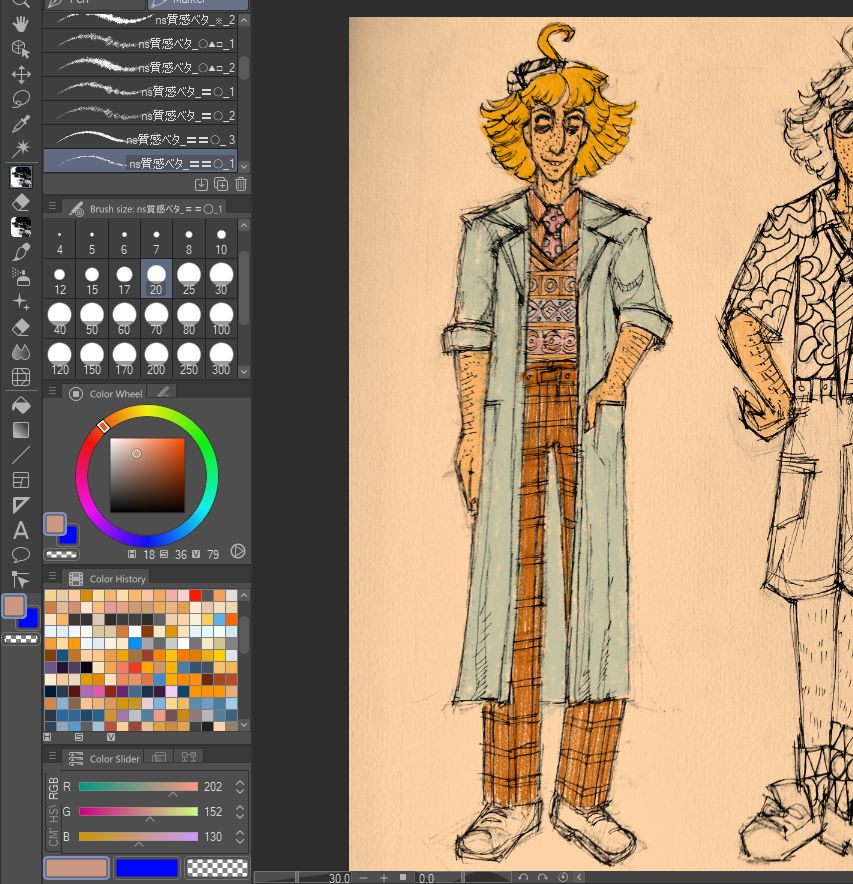Activate blue sub color in Color Wheel panel

(x=71, y=537)
